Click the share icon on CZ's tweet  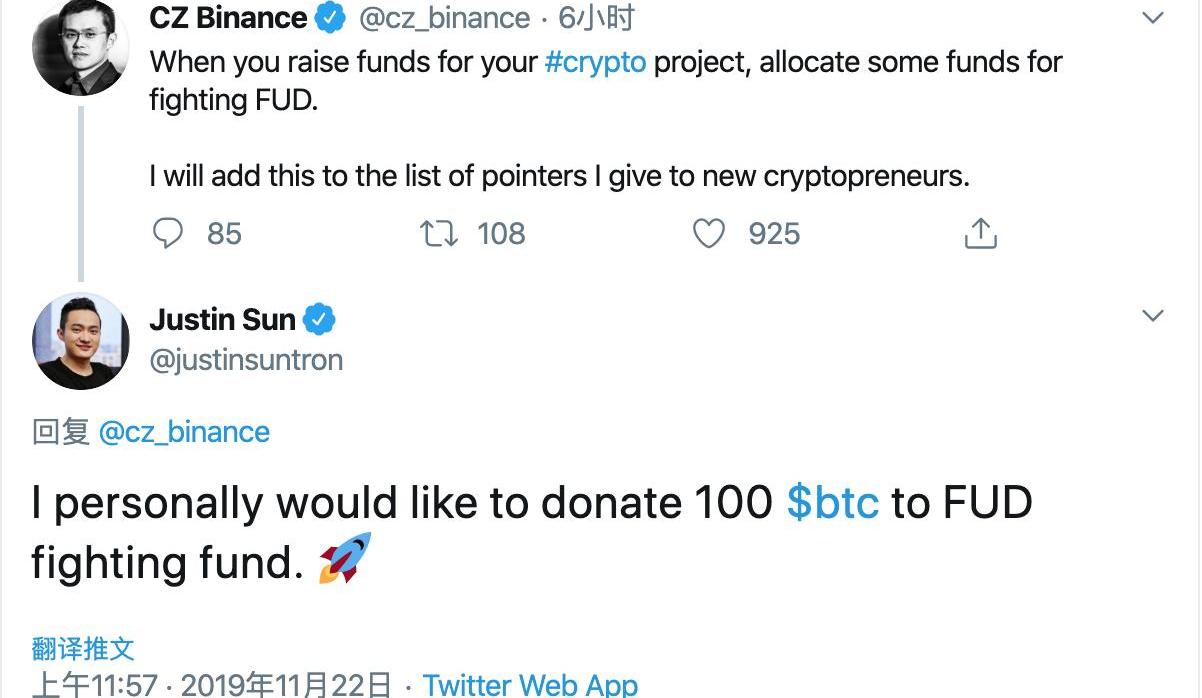click(980, 233)
